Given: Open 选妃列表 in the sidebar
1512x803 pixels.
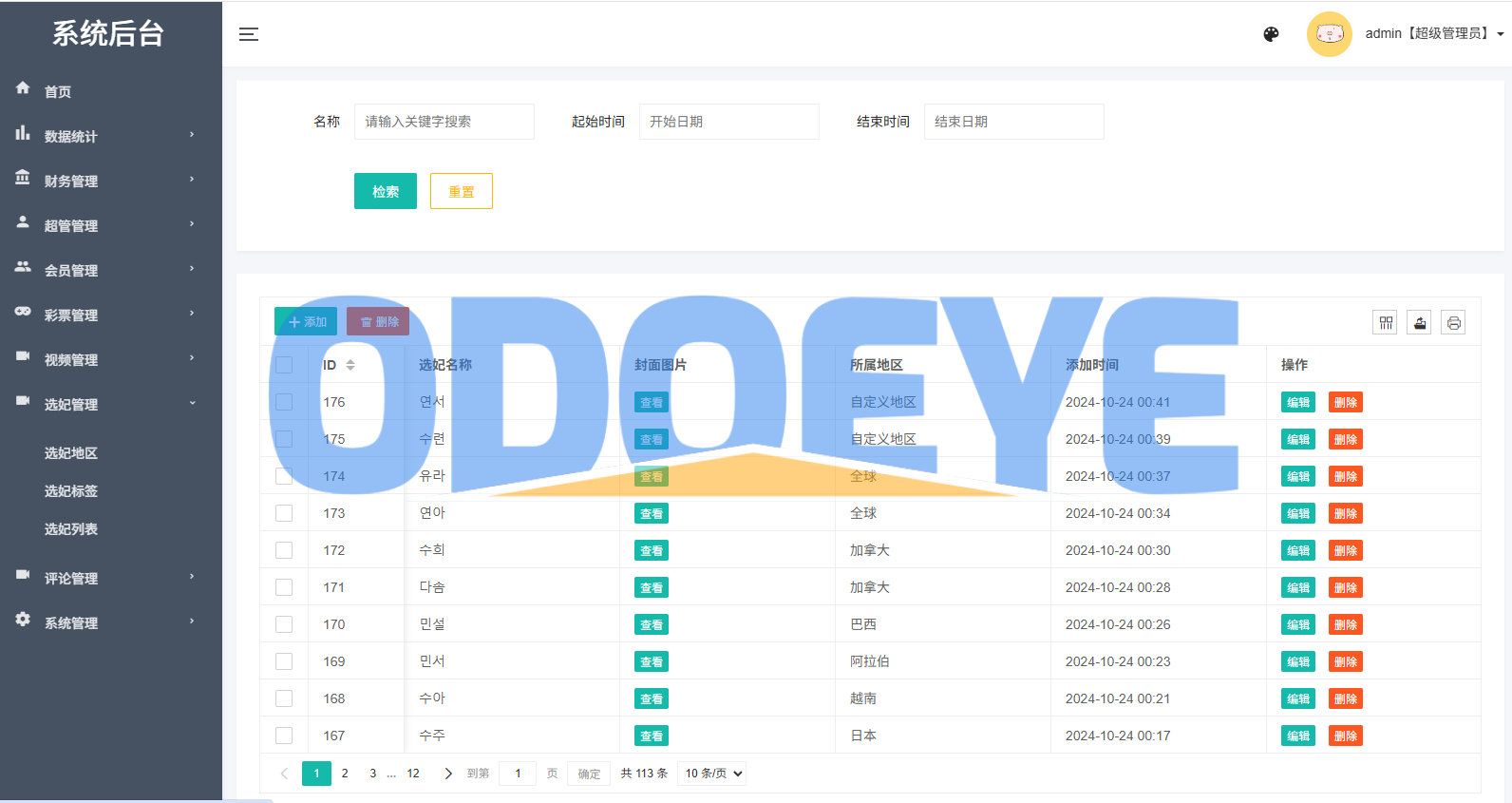Looking at the screenshot, I should [x=71, y=529].
